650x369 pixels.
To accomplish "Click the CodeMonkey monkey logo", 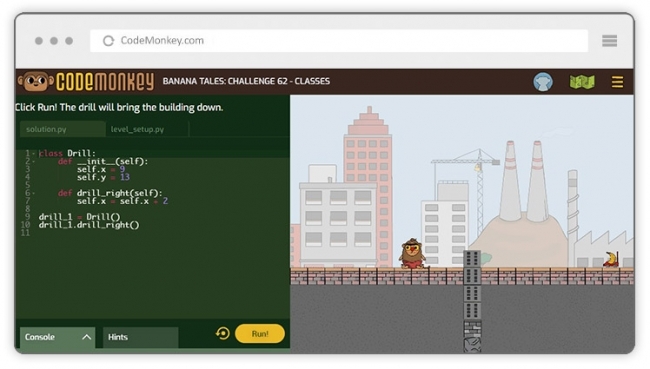I will [x=36, y=81].
